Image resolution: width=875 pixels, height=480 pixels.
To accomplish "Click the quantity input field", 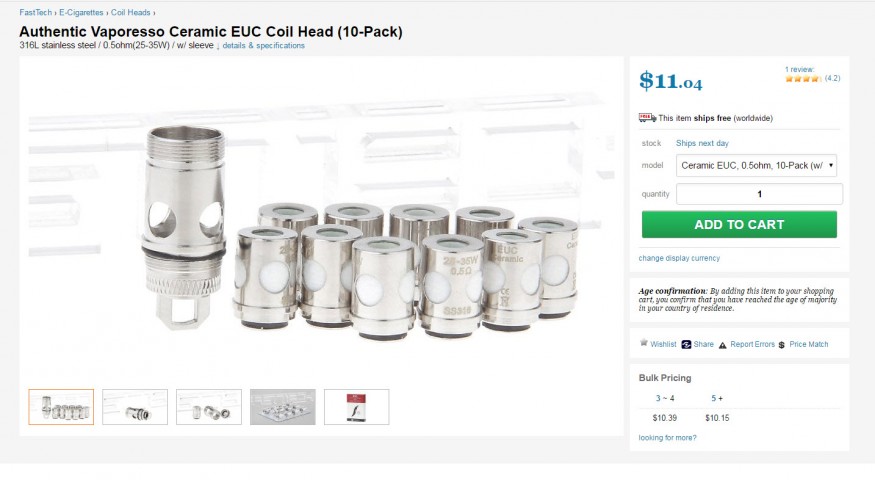I will pyautogui.click(x=759, y=194).
